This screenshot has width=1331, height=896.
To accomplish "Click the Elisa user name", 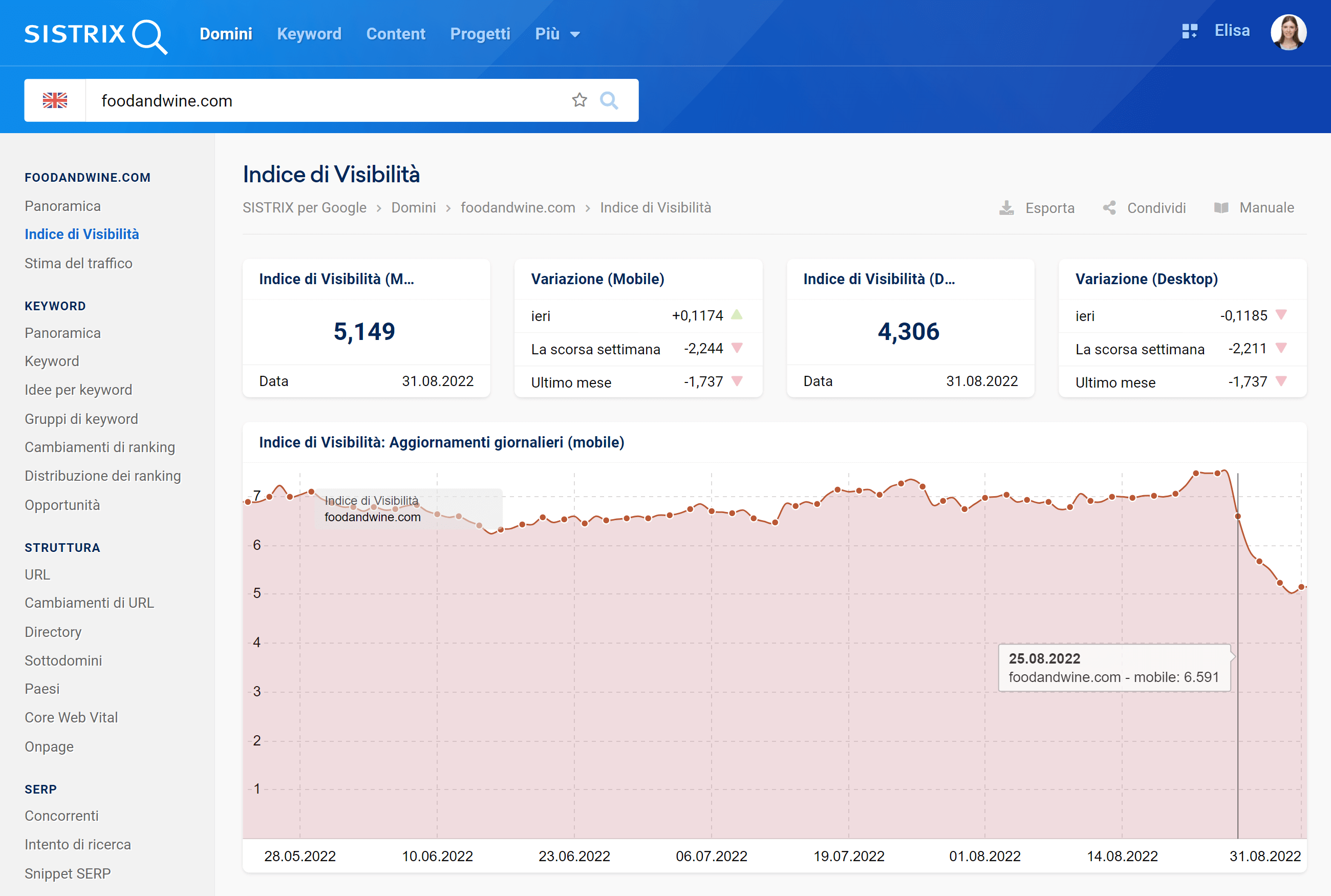I will [1232, 31].
